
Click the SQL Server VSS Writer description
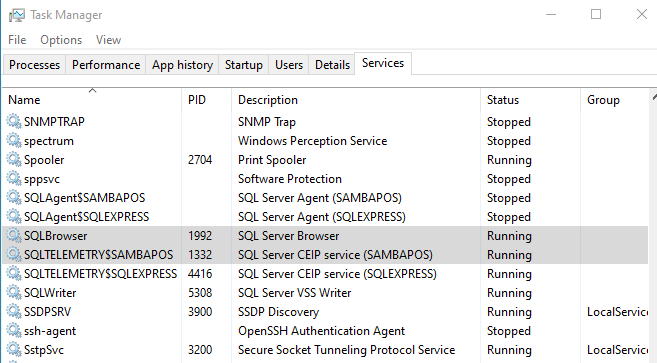click(295, 293)
